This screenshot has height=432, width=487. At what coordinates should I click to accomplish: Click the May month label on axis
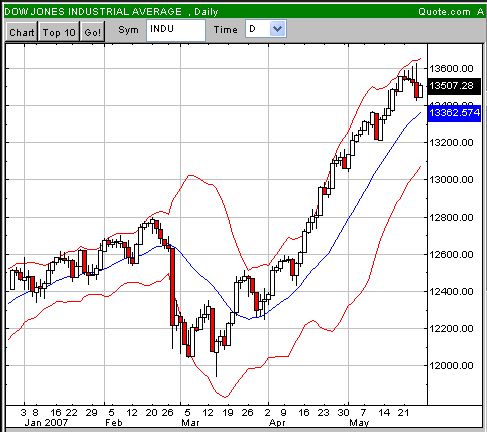359,423
